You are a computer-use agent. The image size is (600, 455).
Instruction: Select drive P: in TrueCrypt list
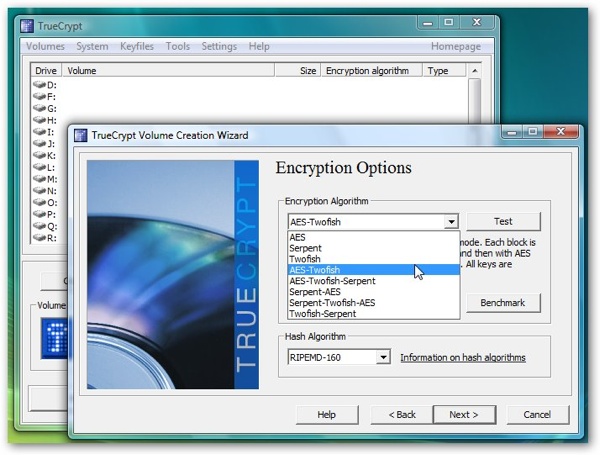[x=44, y=215]
